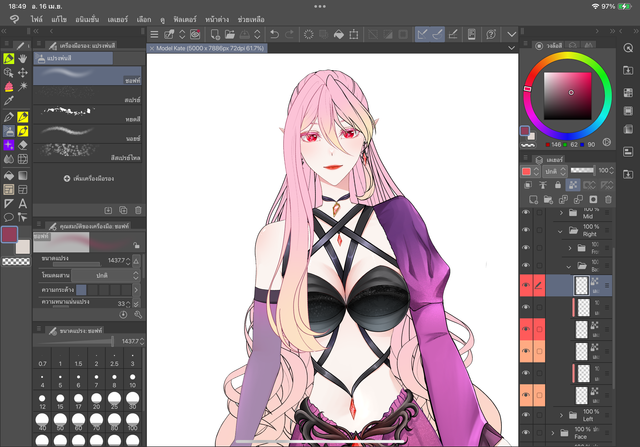Click the Fill bucket command bar icon
Viewport: 640px width, 447px height.
(339, 34)
